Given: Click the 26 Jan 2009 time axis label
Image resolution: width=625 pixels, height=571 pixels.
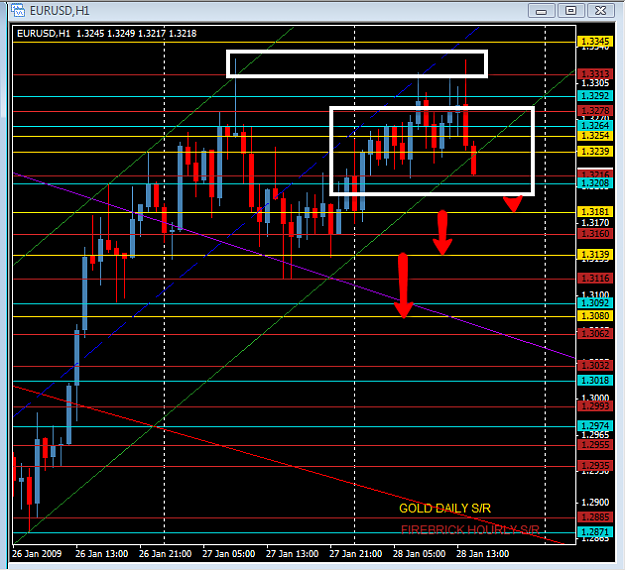Looking at the screenshot, I should coord(37,554).
